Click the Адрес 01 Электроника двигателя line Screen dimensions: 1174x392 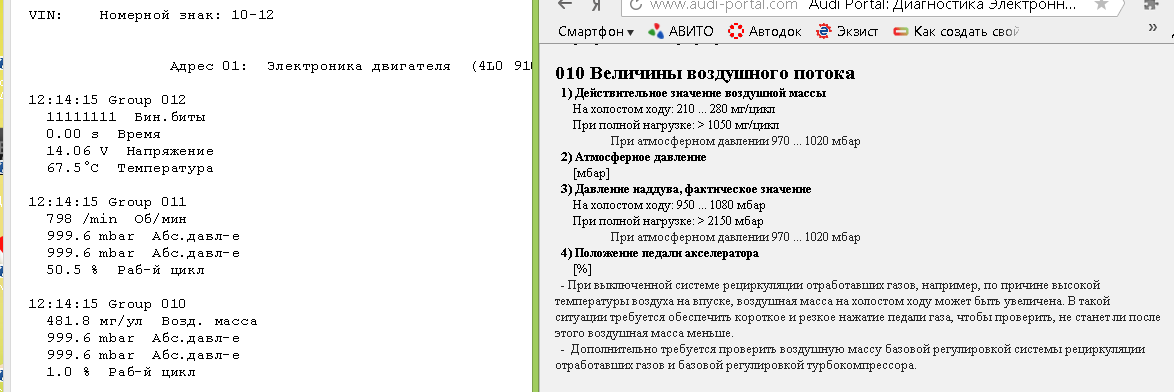point(350,66)
